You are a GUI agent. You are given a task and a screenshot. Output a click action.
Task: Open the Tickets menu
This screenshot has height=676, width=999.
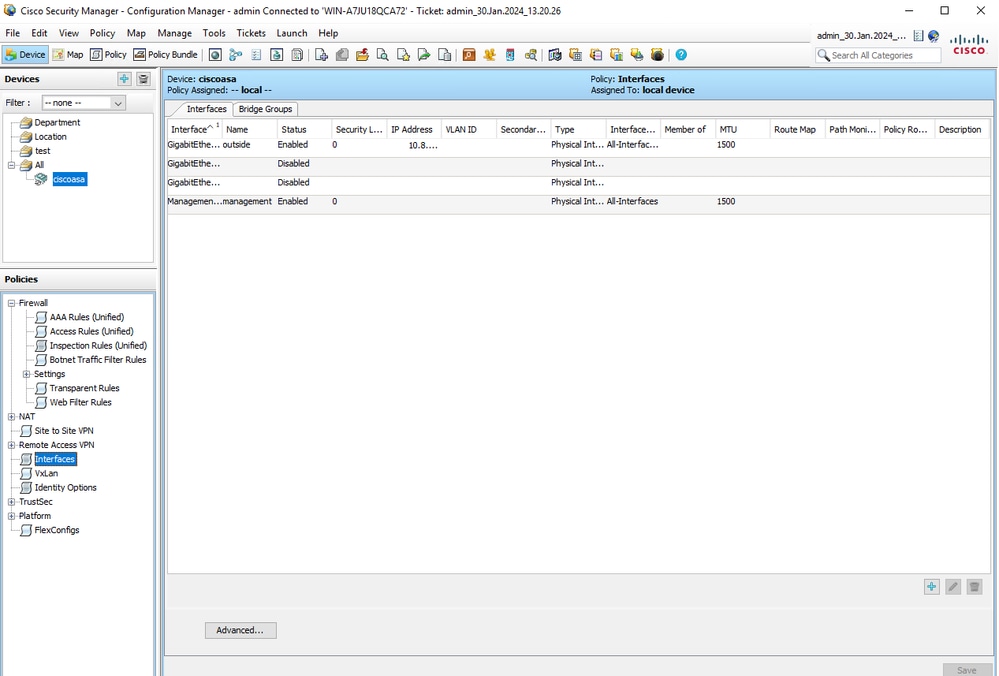[x=251, y=33]
